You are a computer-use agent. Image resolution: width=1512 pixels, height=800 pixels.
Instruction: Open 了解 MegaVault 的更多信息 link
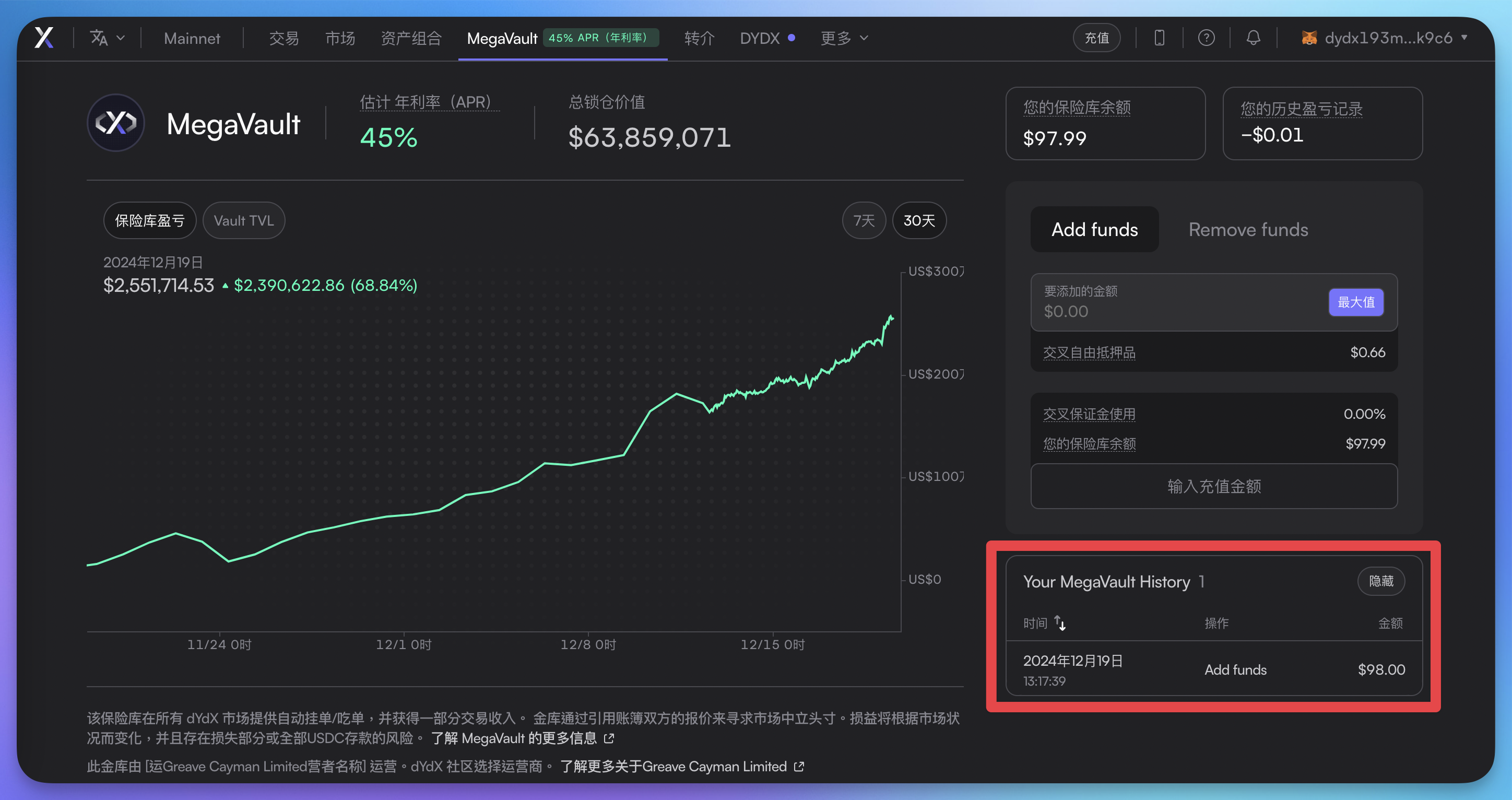[x=523, y=738]
